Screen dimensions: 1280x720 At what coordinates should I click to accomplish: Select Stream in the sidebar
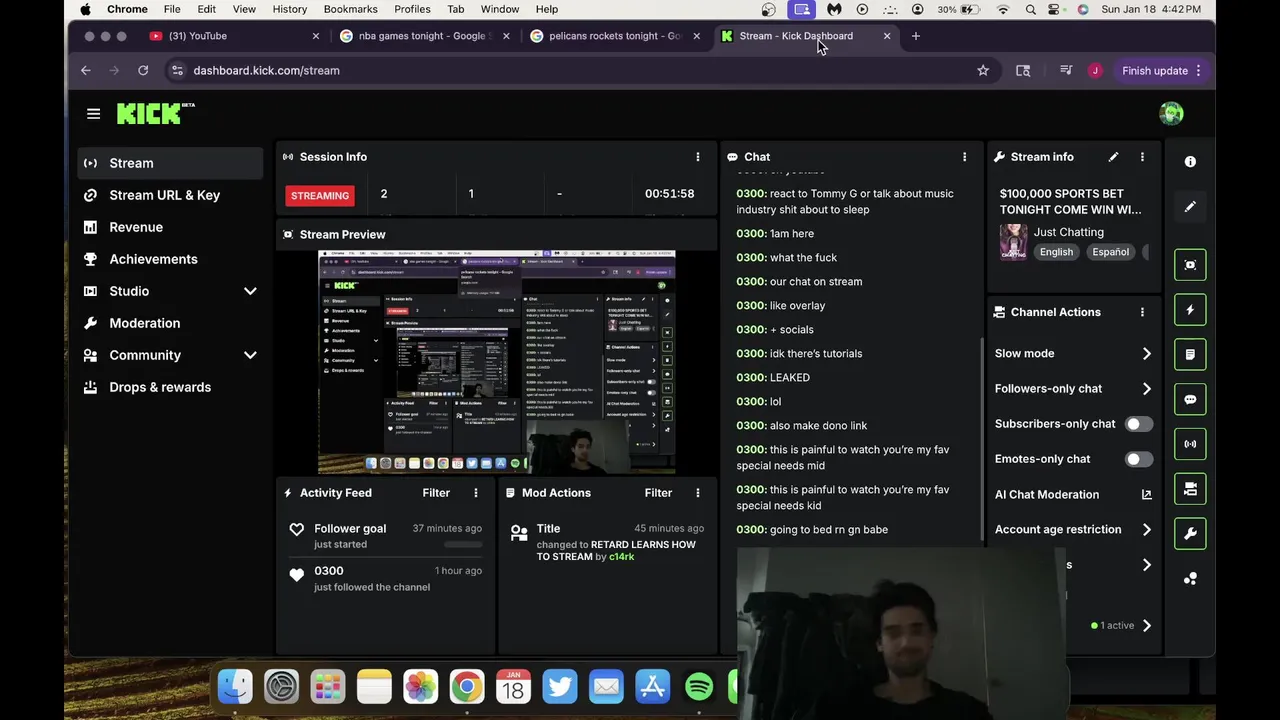170,163
